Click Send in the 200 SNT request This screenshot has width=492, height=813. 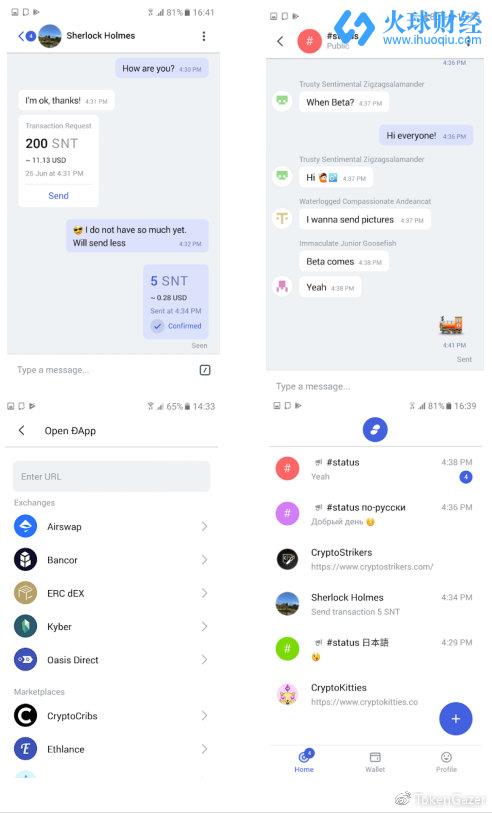pos(58,195)
